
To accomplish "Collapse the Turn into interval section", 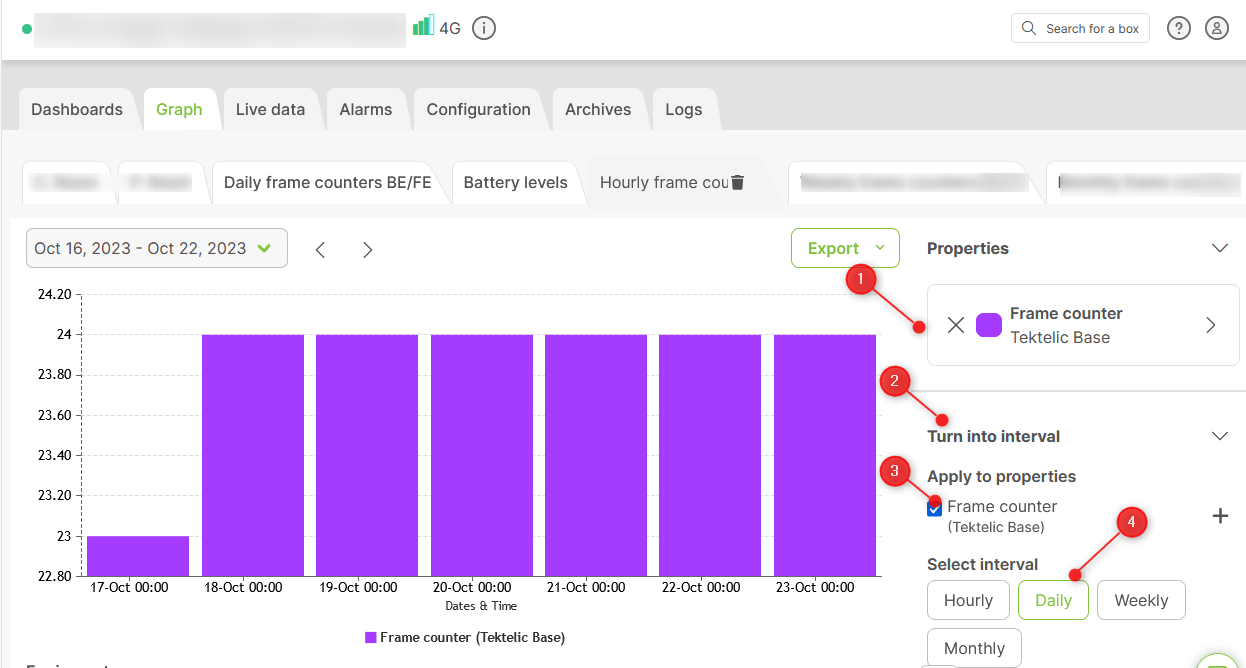I will [x=1219, y=436].
